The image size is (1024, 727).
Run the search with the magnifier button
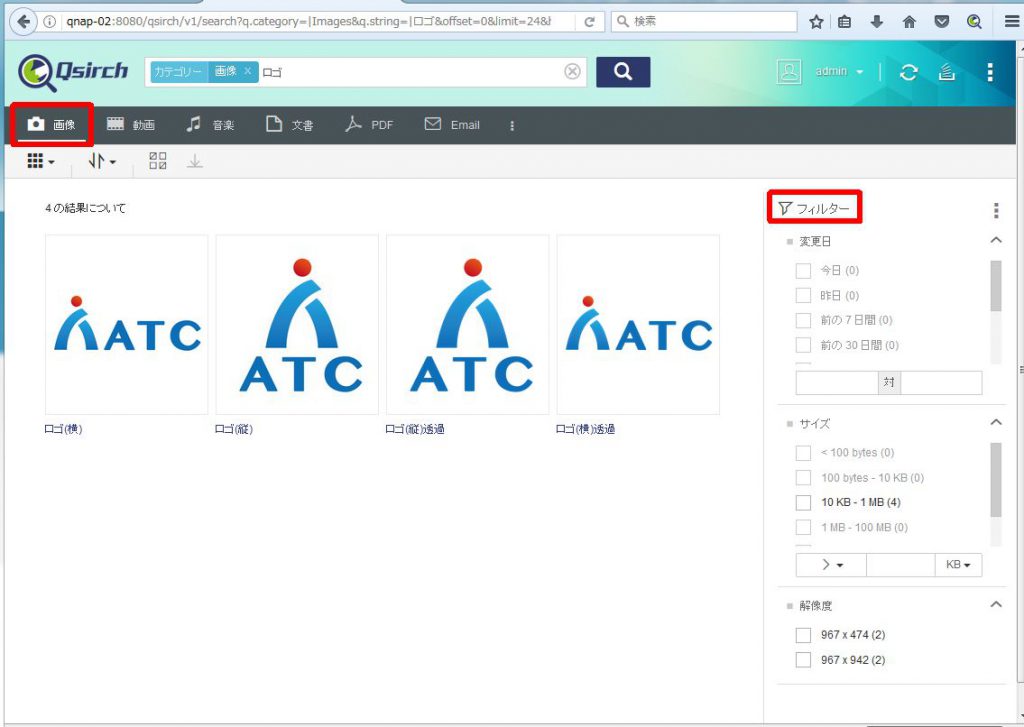point(623,72)
